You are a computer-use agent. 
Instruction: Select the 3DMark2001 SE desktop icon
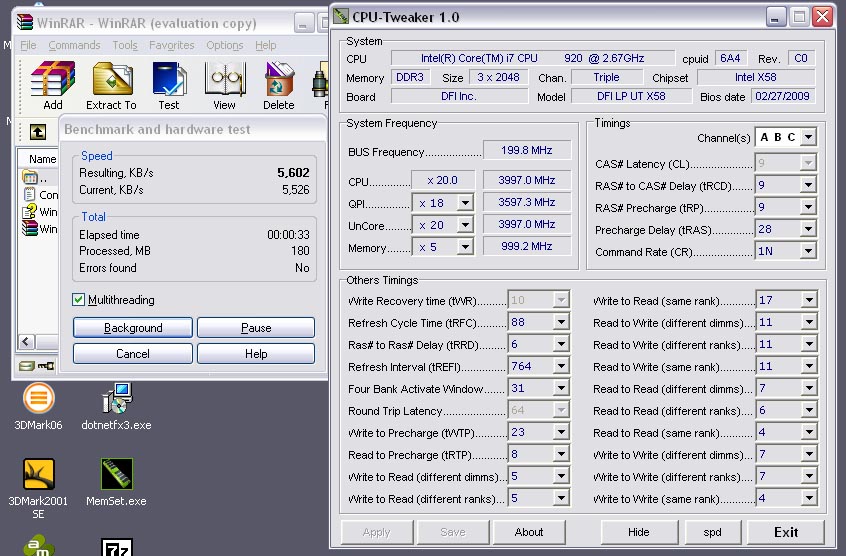38,474
